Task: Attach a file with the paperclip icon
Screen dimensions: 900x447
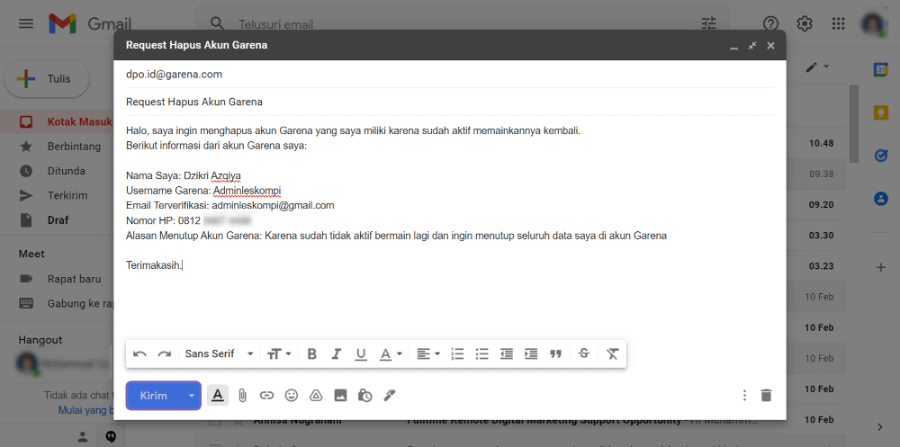Action: click(x=242, y=395)
